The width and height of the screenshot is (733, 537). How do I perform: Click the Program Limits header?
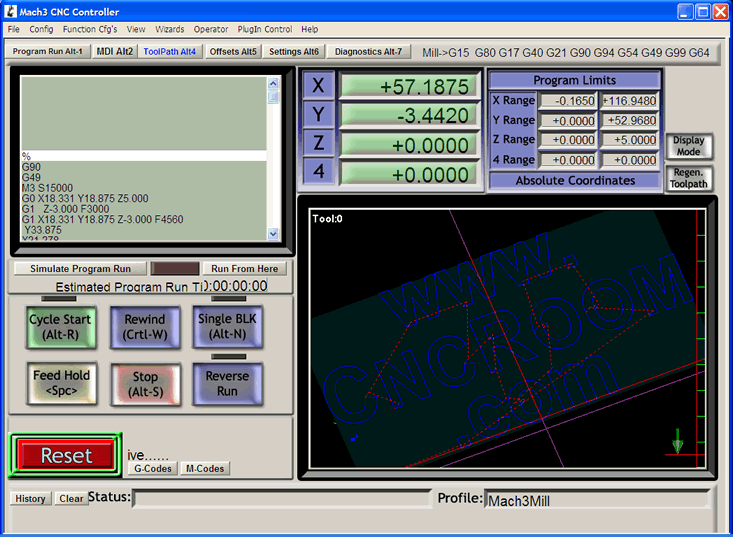(575, 80)
